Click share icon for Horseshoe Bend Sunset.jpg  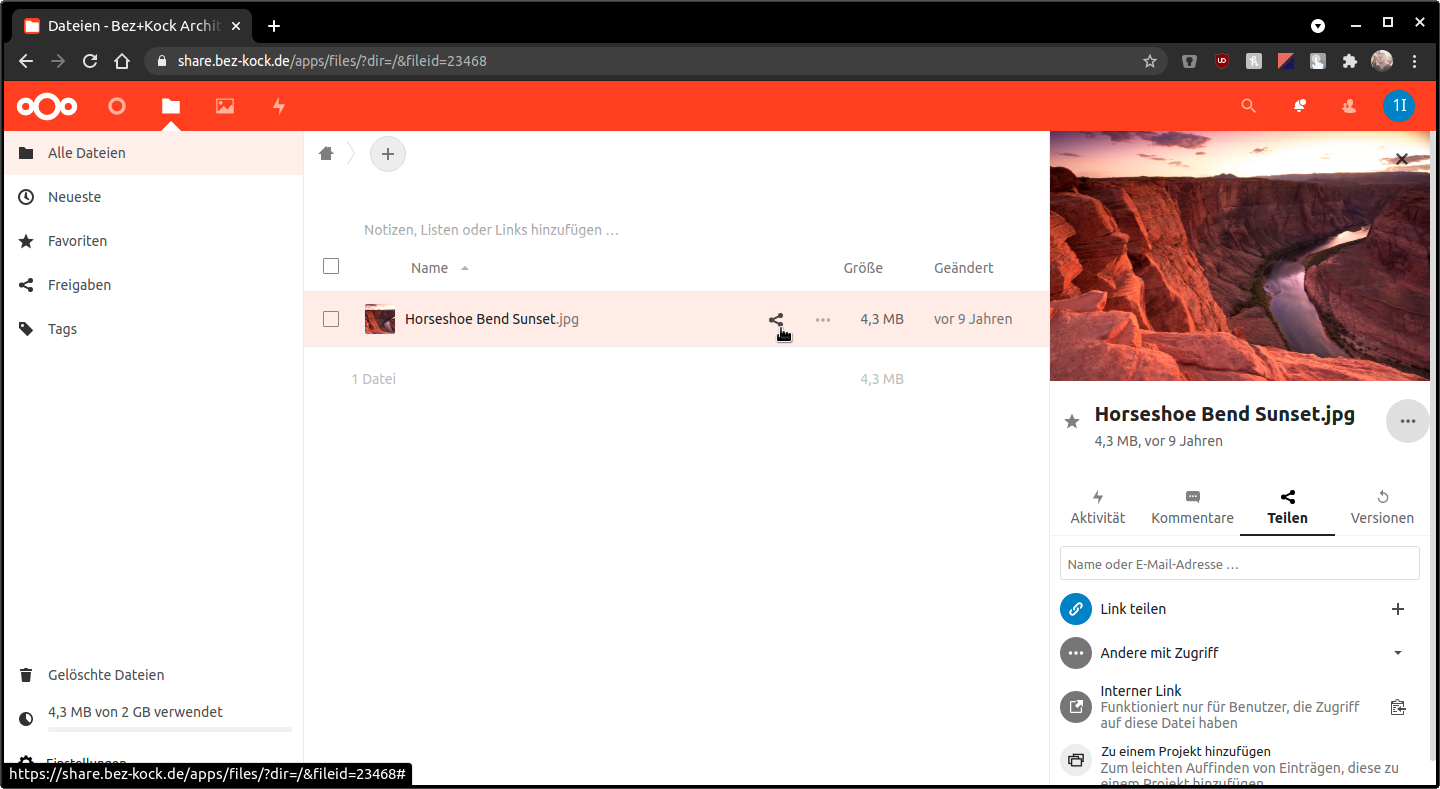point(776,320)
